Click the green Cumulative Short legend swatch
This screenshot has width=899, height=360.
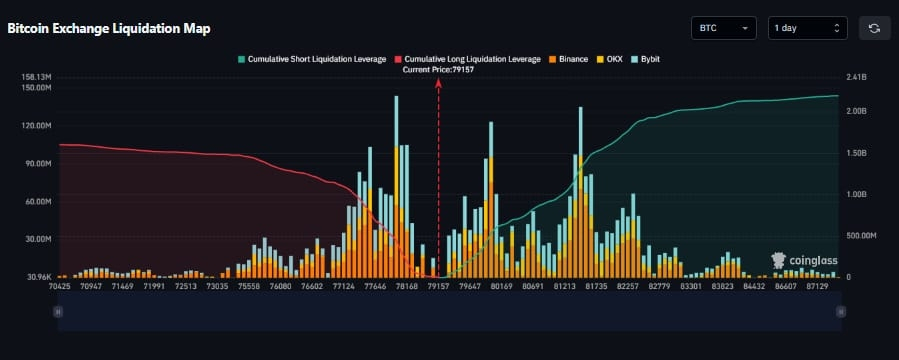(242, 59)
